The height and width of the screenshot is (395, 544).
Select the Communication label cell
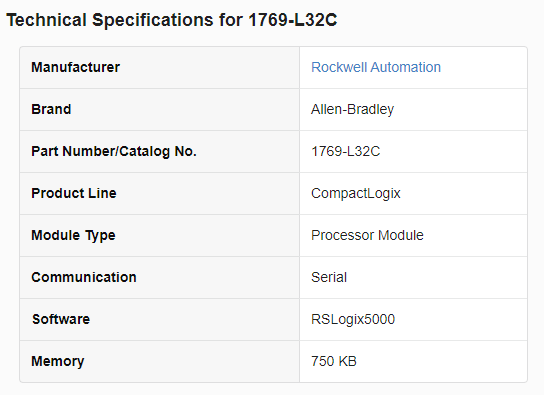(x=160, y=277)
